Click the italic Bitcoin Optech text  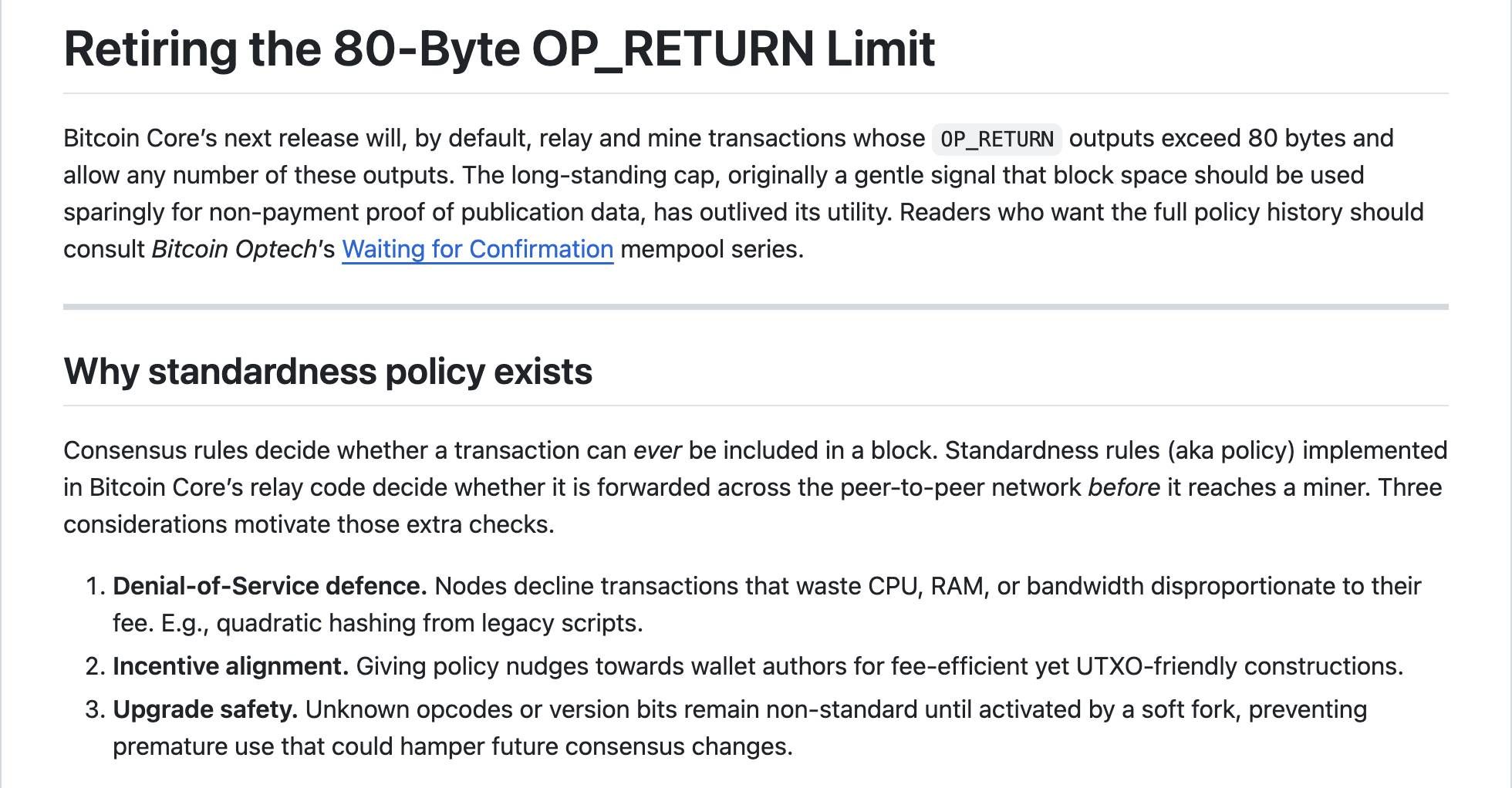click(235, 249)
